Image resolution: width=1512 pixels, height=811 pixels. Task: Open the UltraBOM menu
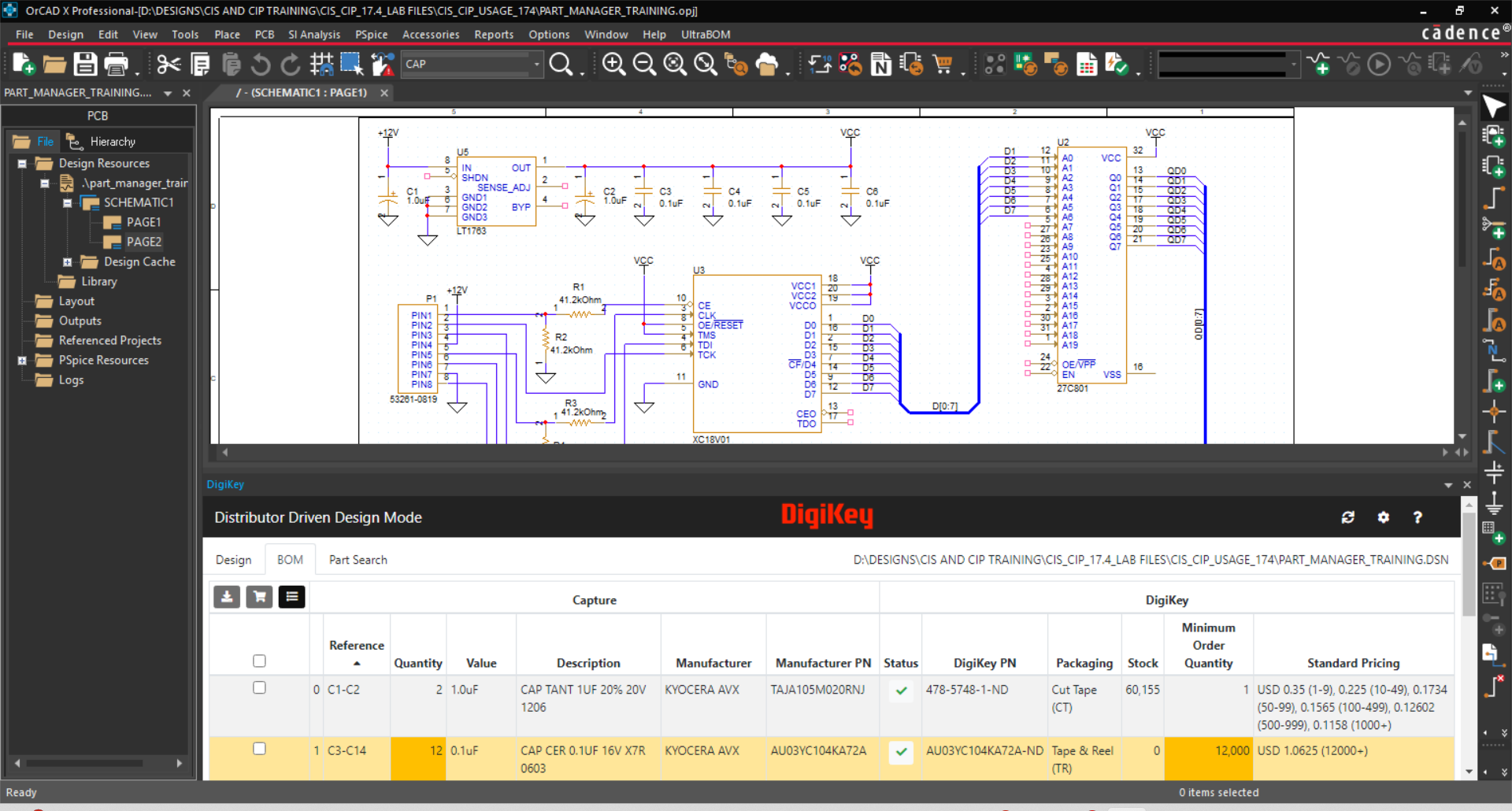706,35
